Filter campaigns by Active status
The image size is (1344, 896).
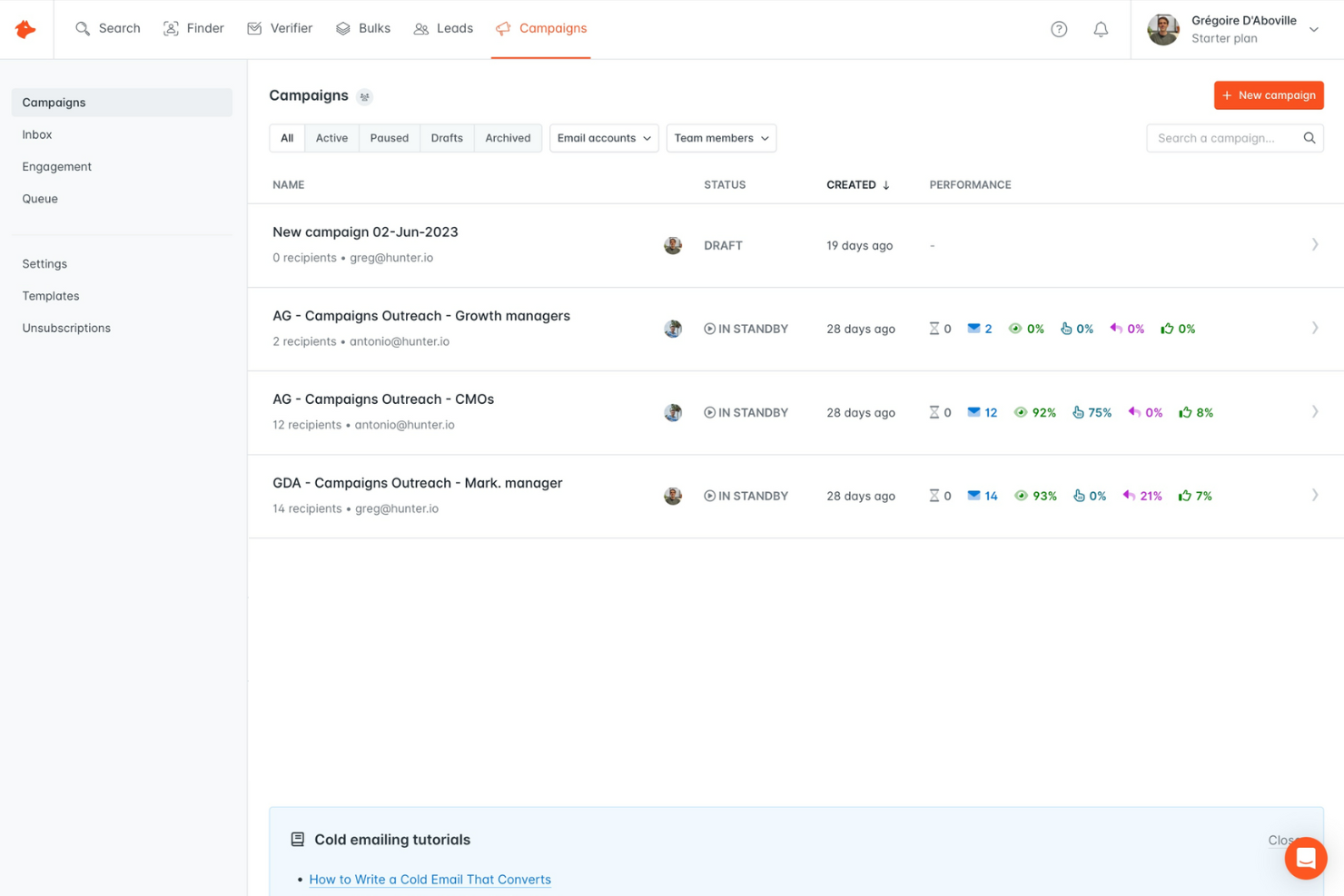click(x=331, y=138)
